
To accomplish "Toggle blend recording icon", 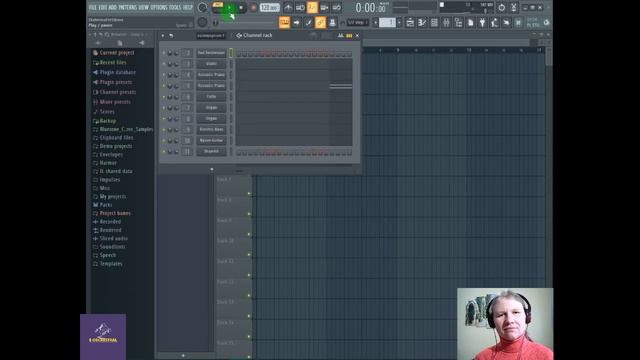I will pyautogui.click(x=324, y=7).
